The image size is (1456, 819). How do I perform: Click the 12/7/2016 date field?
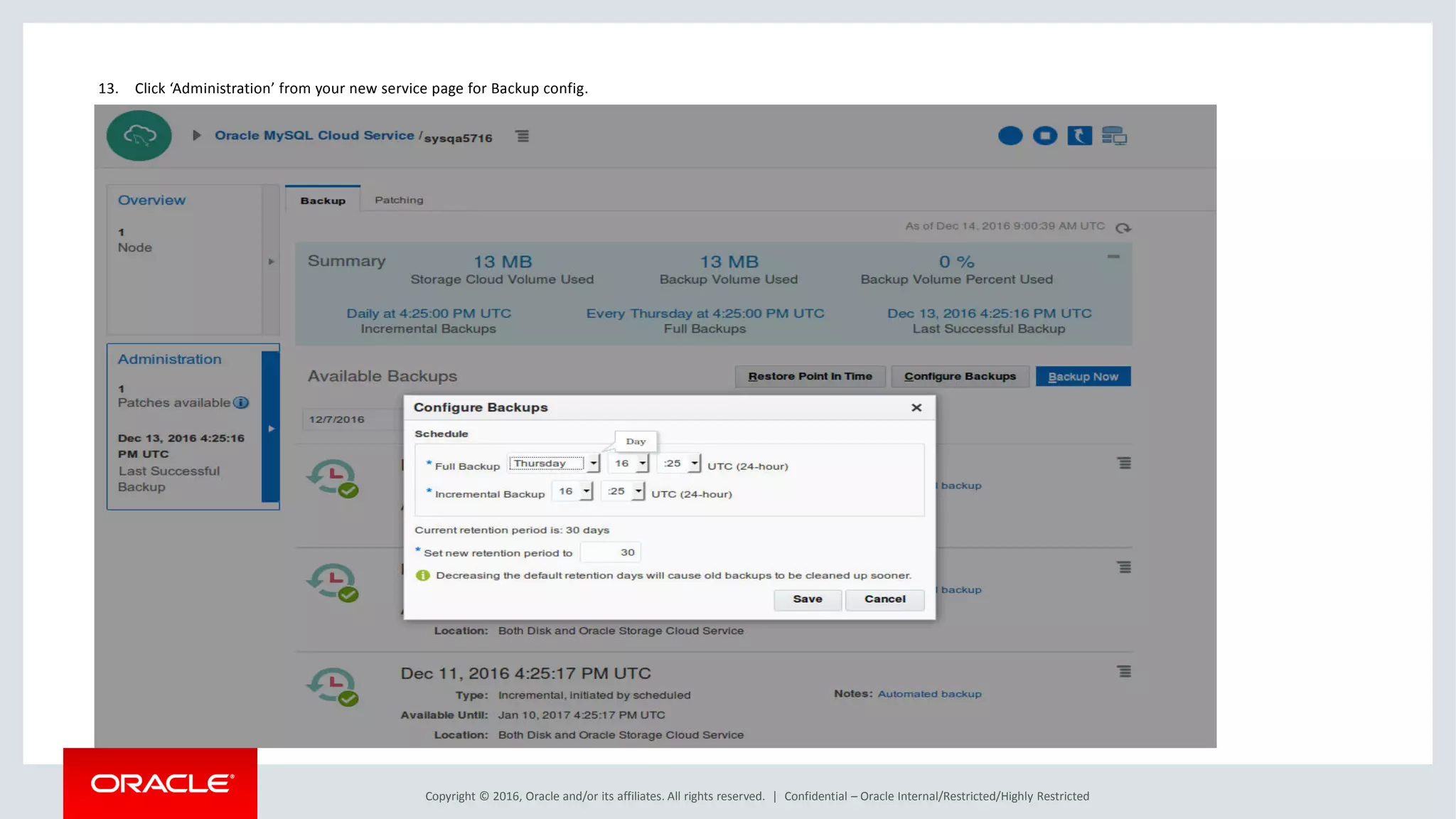click(353, 419)
